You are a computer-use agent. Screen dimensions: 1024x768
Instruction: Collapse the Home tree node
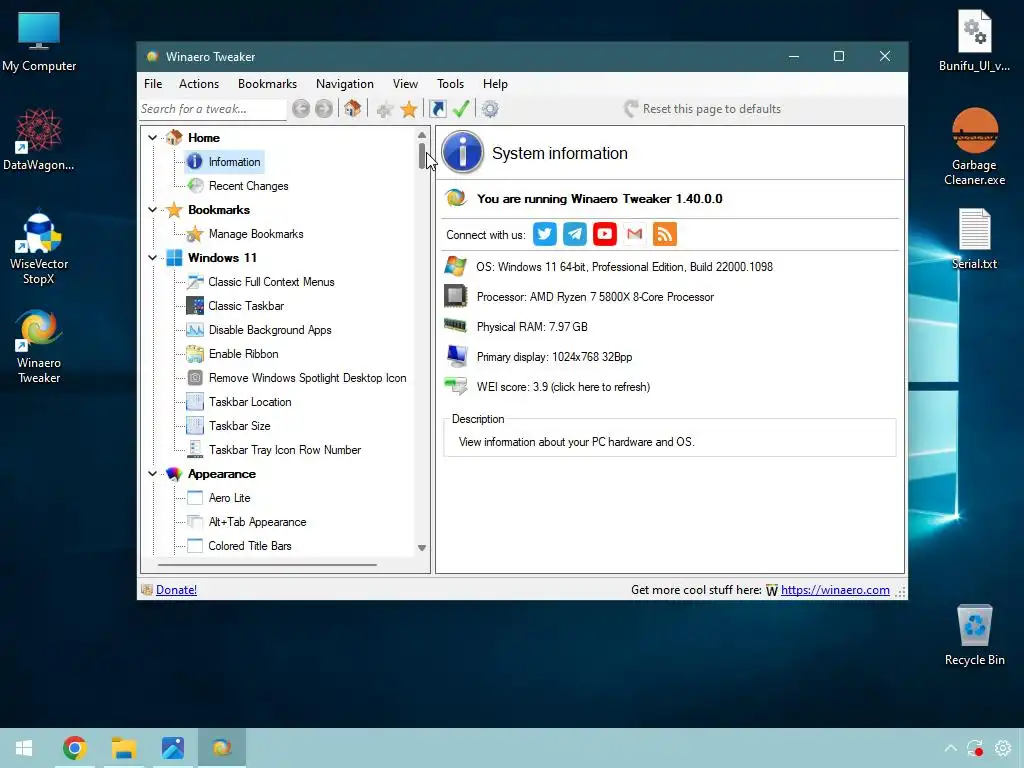coord(152,138)
